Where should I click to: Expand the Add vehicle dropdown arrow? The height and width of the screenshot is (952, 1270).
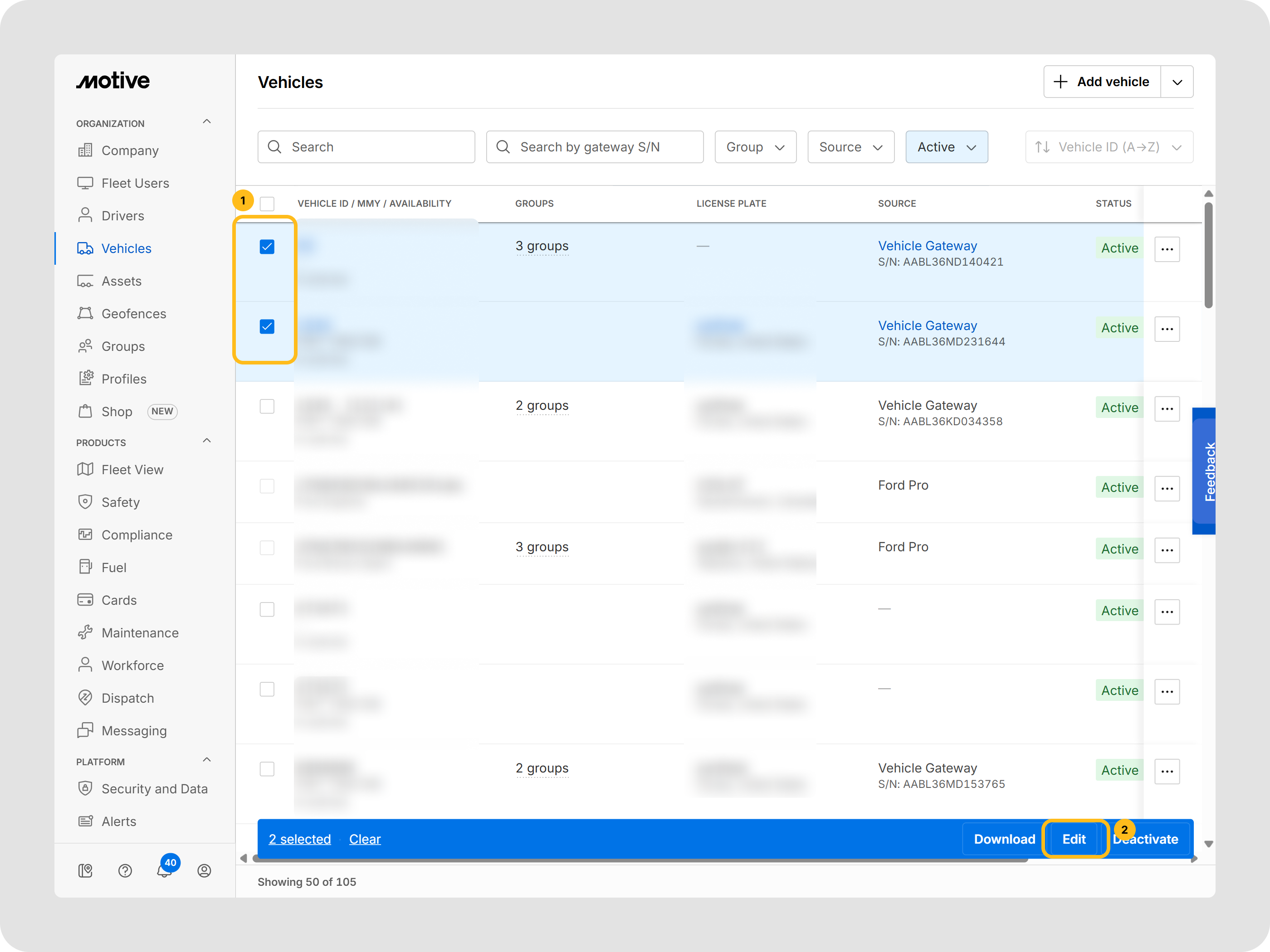coord(1177,82)
